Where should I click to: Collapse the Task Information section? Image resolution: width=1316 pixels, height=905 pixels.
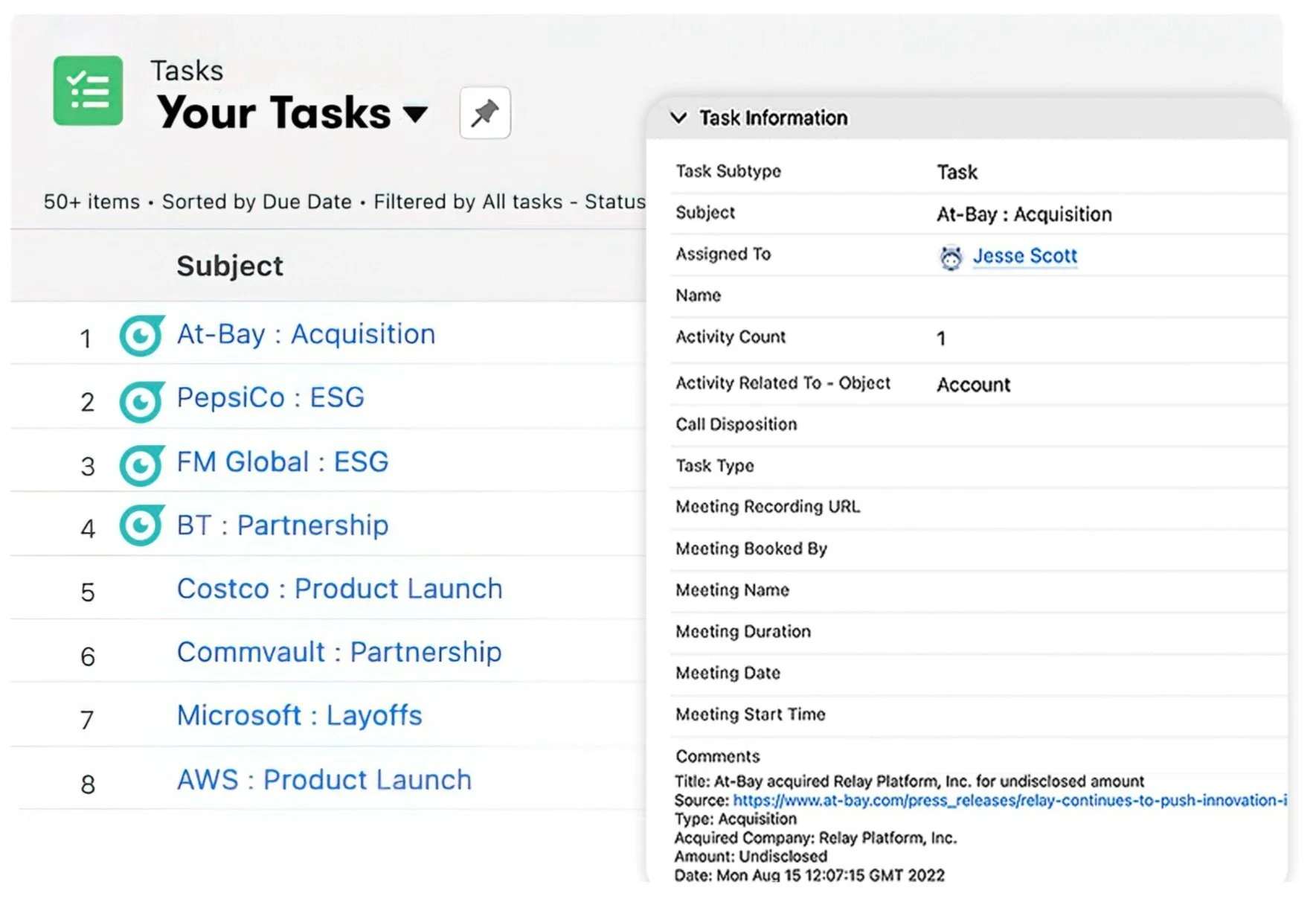click(x=678, y=118)
